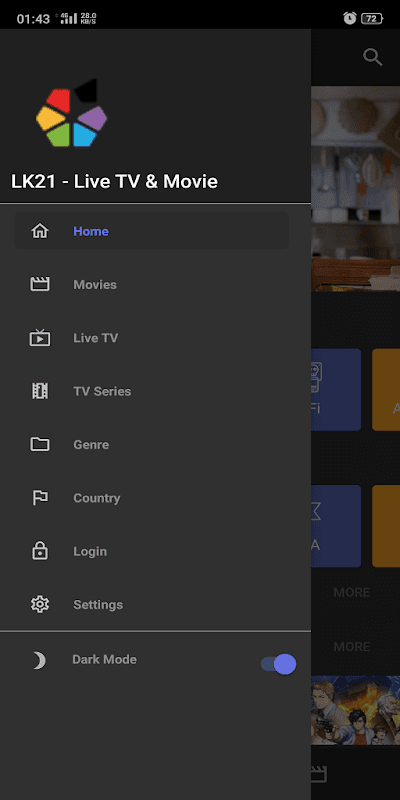Tap the Dark Mode crescent moon icon
400x800 pixels.
[39, 660]
